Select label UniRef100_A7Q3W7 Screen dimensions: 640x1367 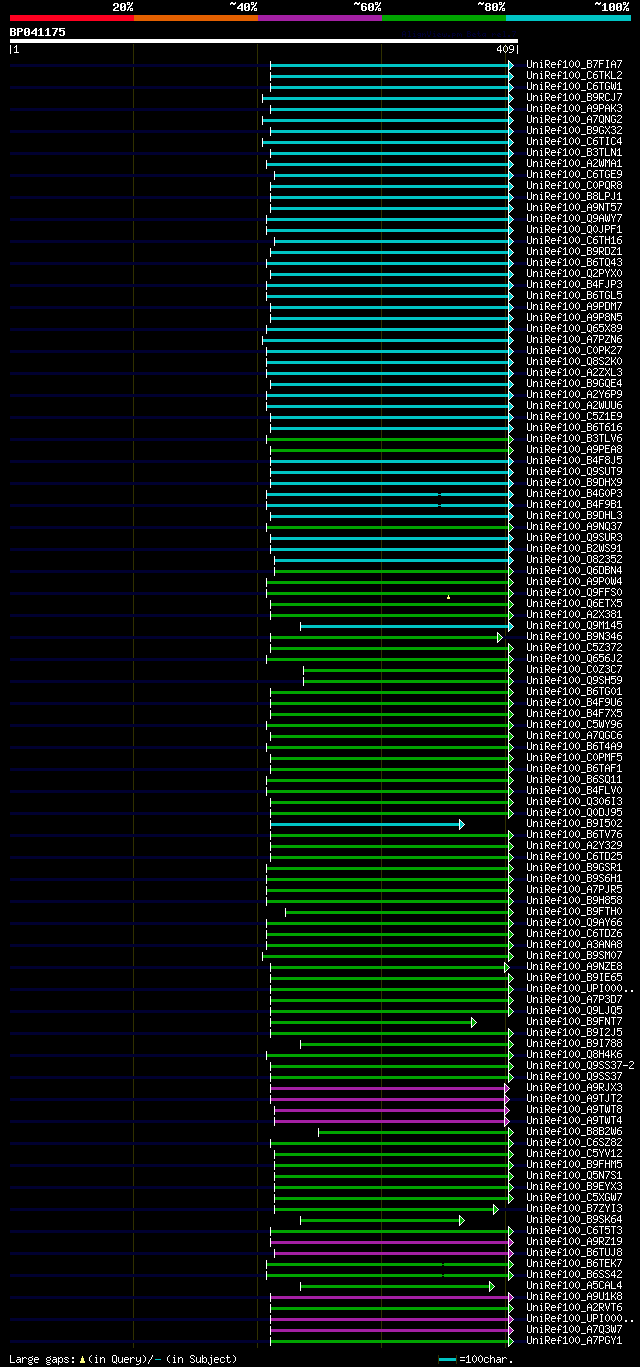[x=574, y=1329]
